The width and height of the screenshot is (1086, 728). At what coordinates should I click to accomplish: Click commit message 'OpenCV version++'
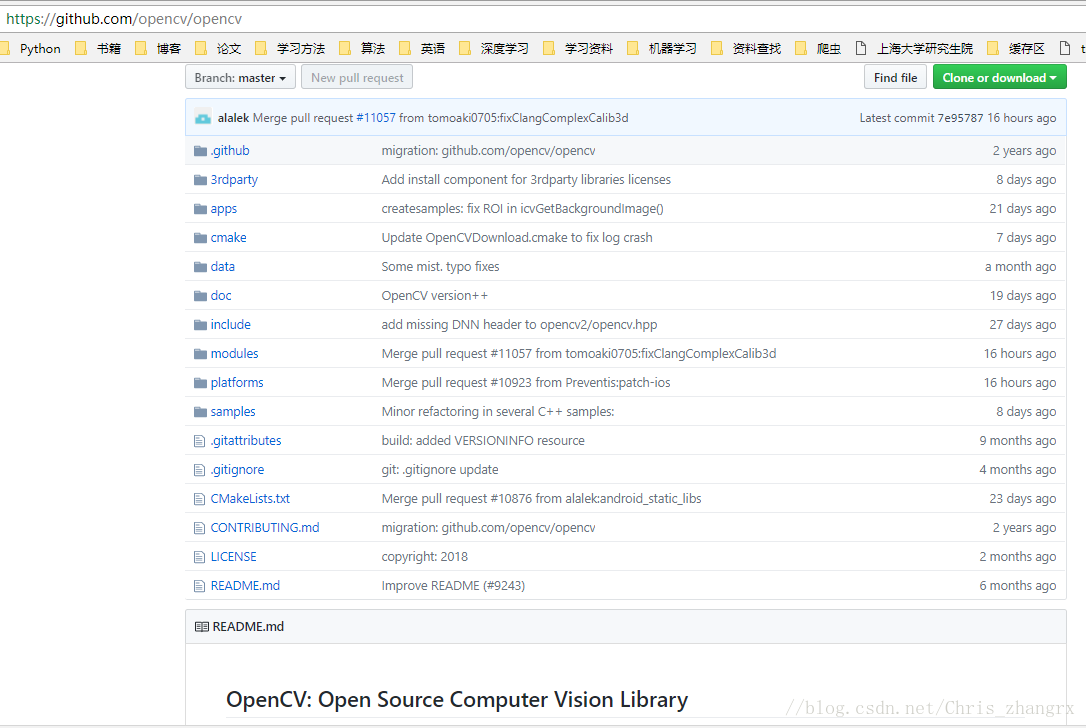pos(434,296)
